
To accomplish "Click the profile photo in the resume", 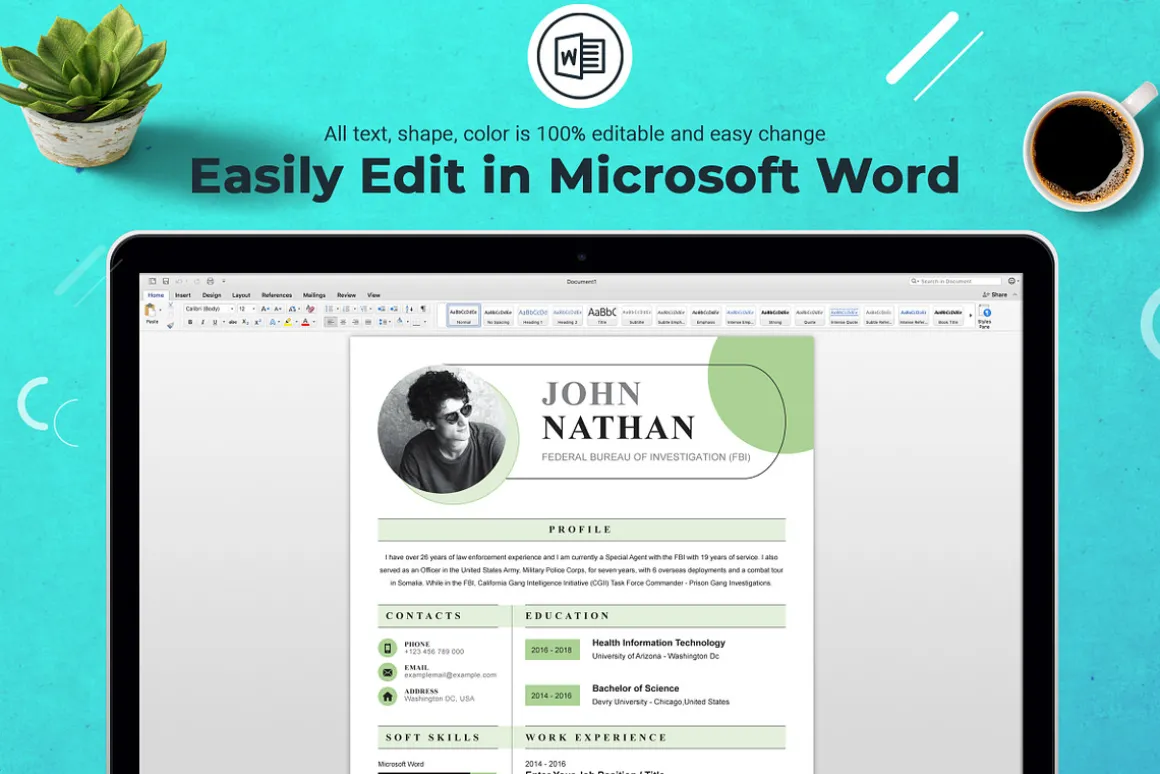I will click(442, 430).
